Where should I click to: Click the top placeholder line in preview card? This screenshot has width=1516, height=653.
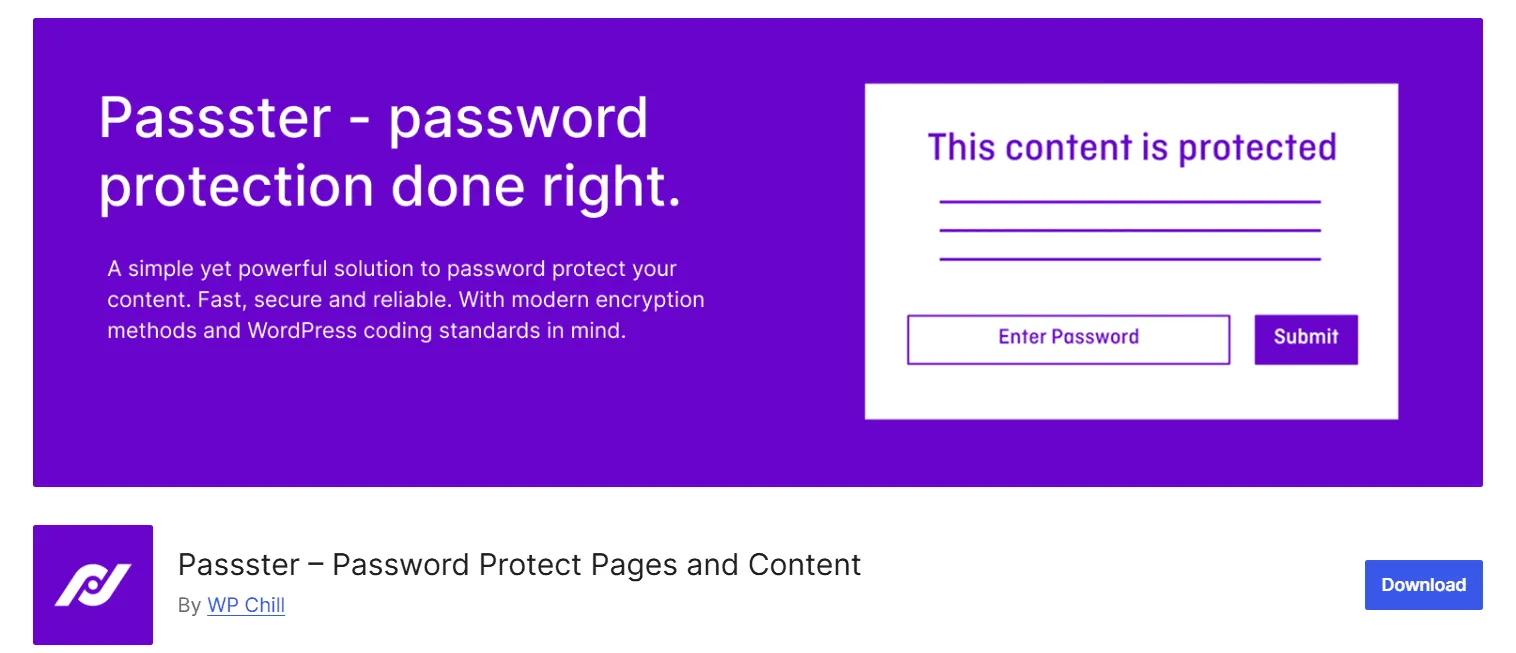(x=1130, y=202)
